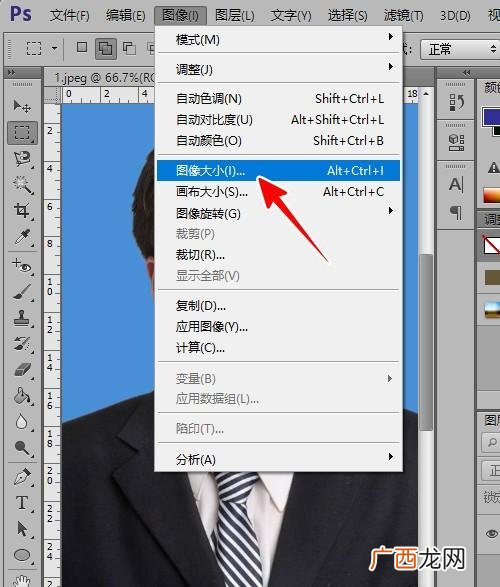Select the Paint Bucket tool
This screenshot has width=500, height=587.
click(x=22, y=396)
